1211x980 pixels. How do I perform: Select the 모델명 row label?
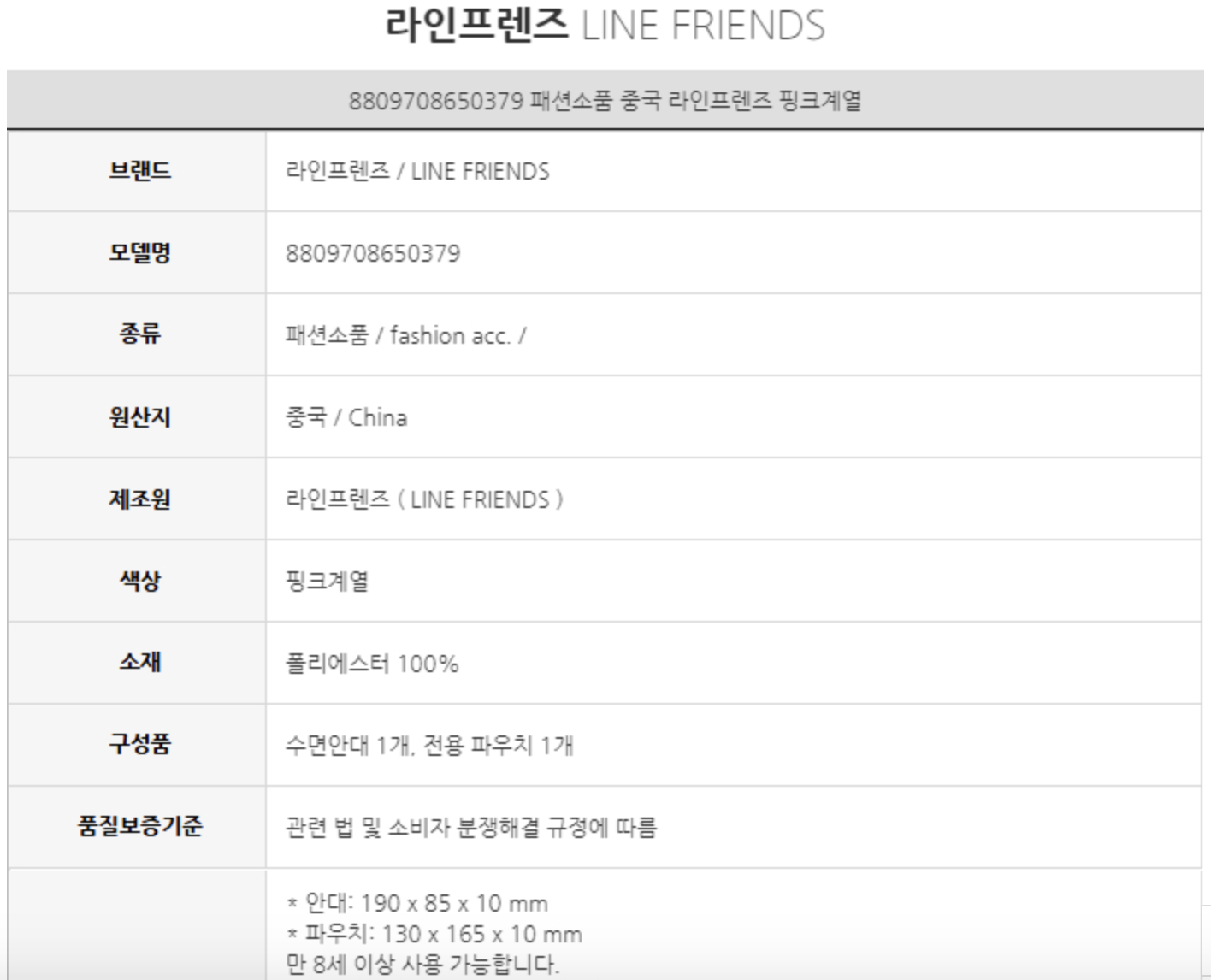tap(139, 253)
